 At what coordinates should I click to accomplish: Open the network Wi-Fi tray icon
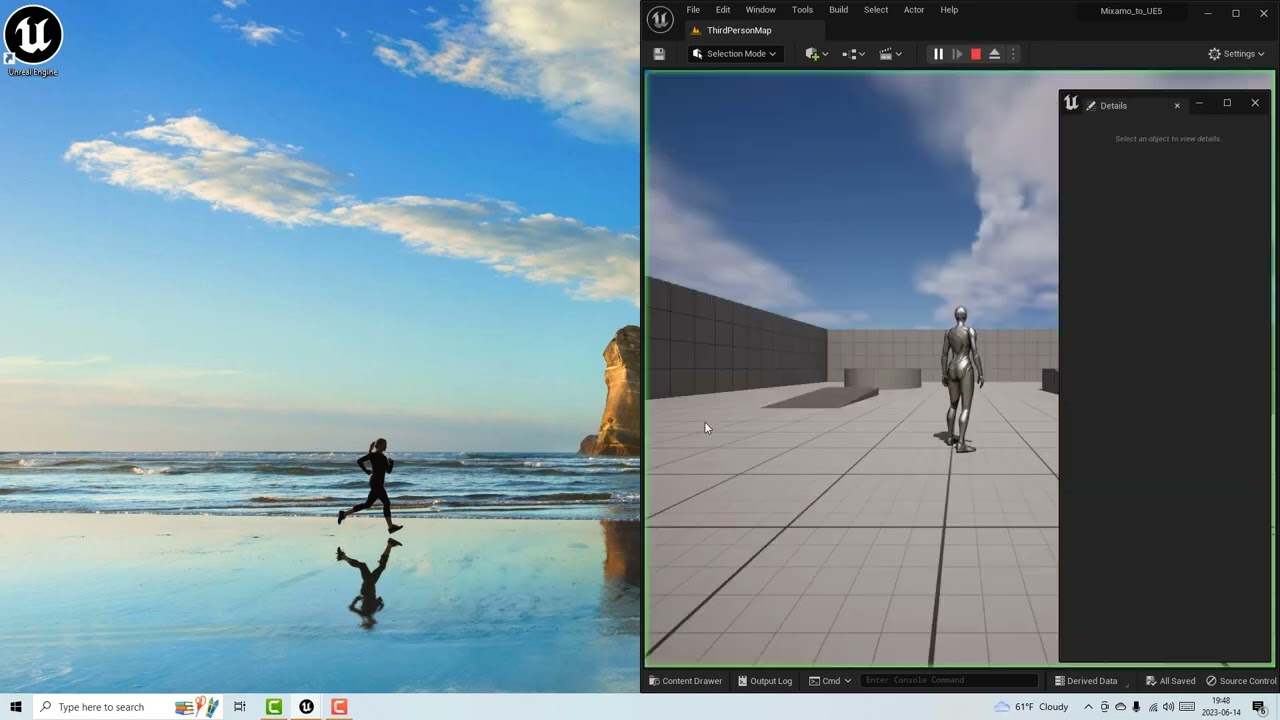click(1153, 707)
